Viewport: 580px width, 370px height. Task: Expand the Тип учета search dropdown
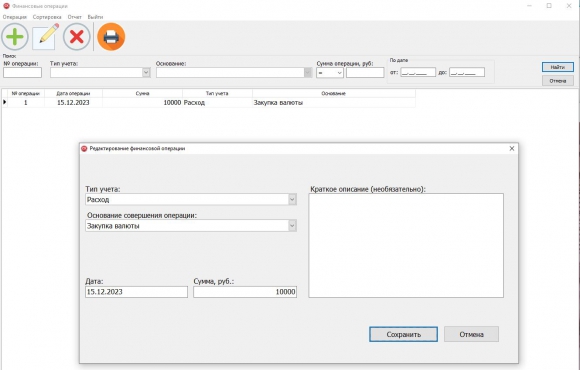coord(146,73)
